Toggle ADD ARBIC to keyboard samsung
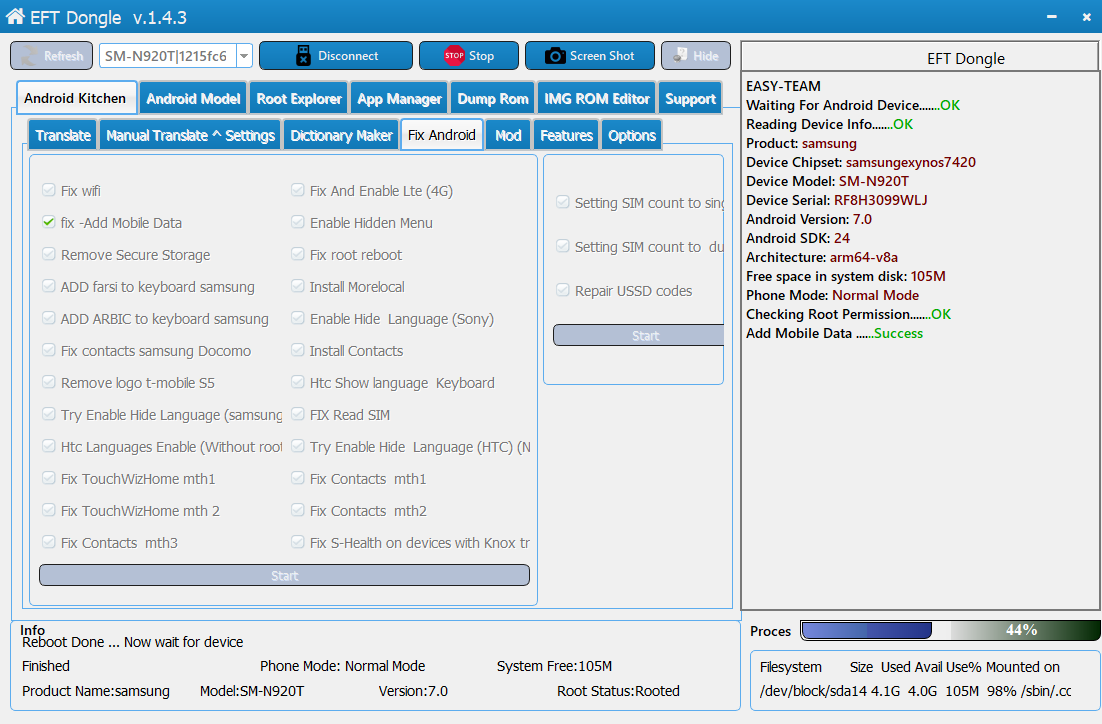 click(48, 318)
